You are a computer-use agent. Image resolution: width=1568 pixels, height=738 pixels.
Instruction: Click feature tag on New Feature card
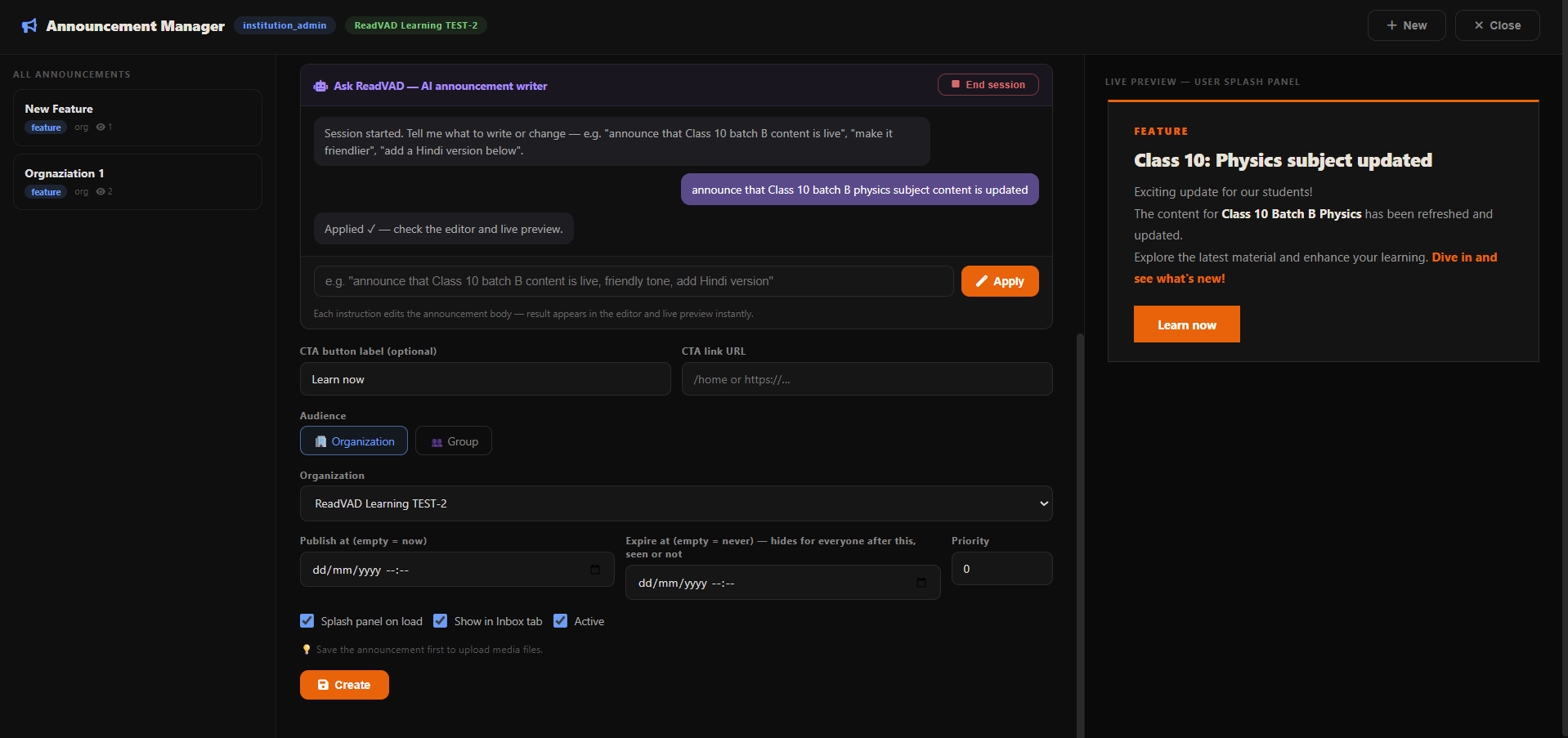tap(46, 127)
